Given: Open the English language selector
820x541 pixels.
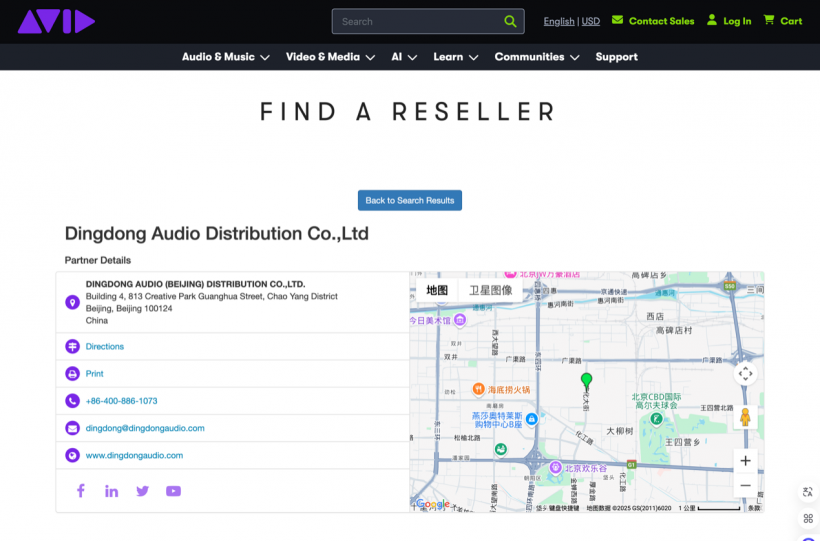Looking at the screenshot, I should pyautogui.click(x=559, y=21).
